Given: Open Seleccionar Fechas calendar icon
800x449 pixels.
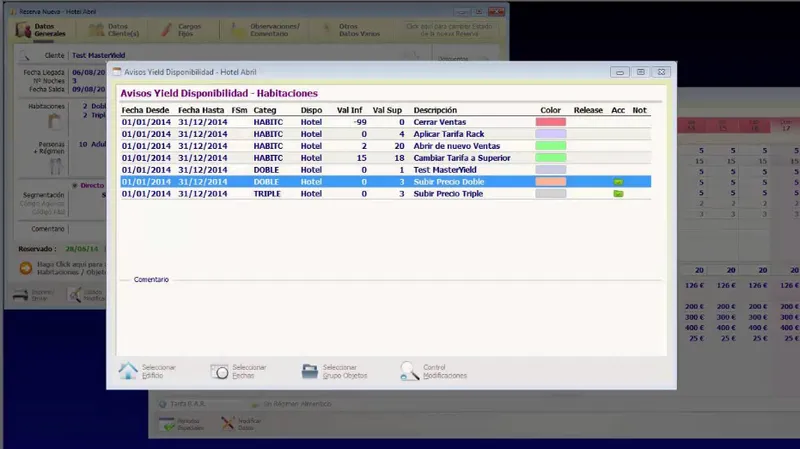Looking at the screenshot, I should [x=219, y=371].
